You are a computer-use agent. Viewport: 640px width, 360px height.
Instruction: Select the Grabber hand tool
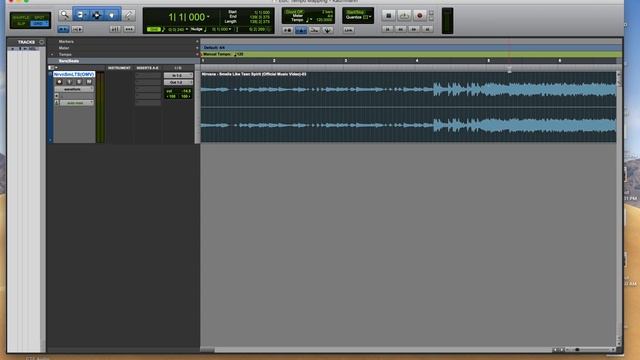click(x=112, y=15)
